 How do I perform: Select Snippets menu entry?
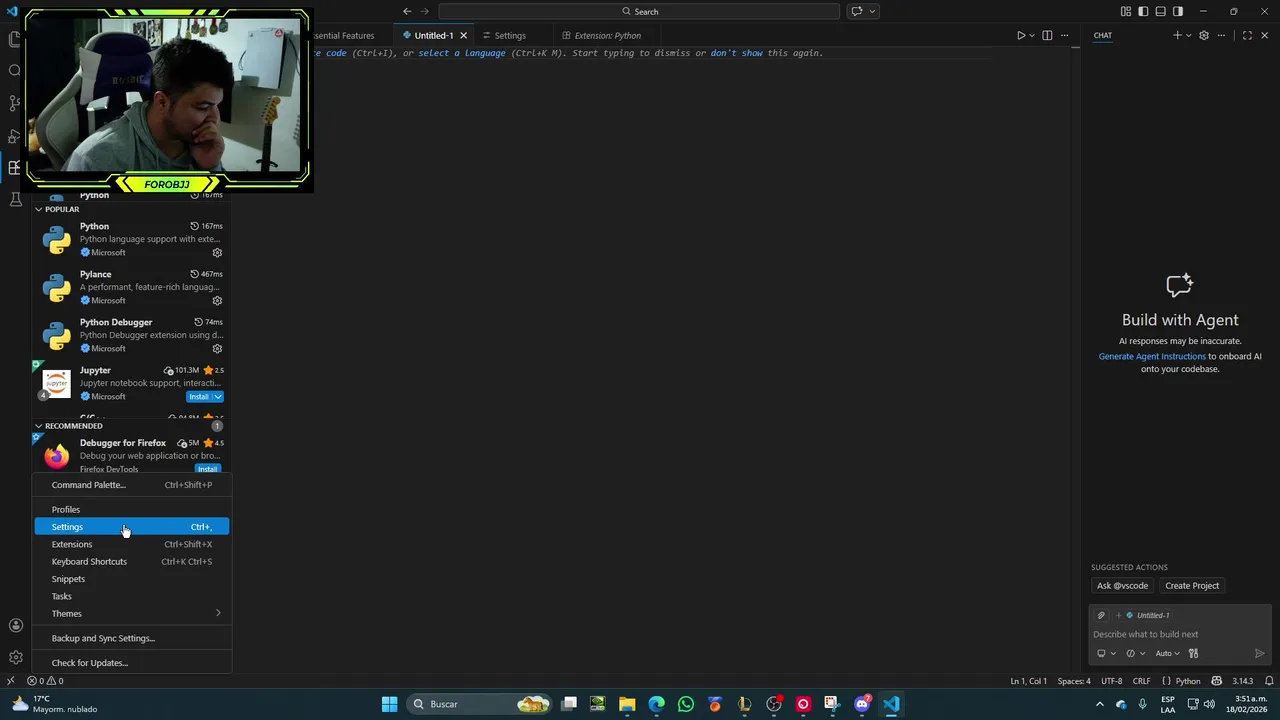pyautogui.click(x=132, y=579)
